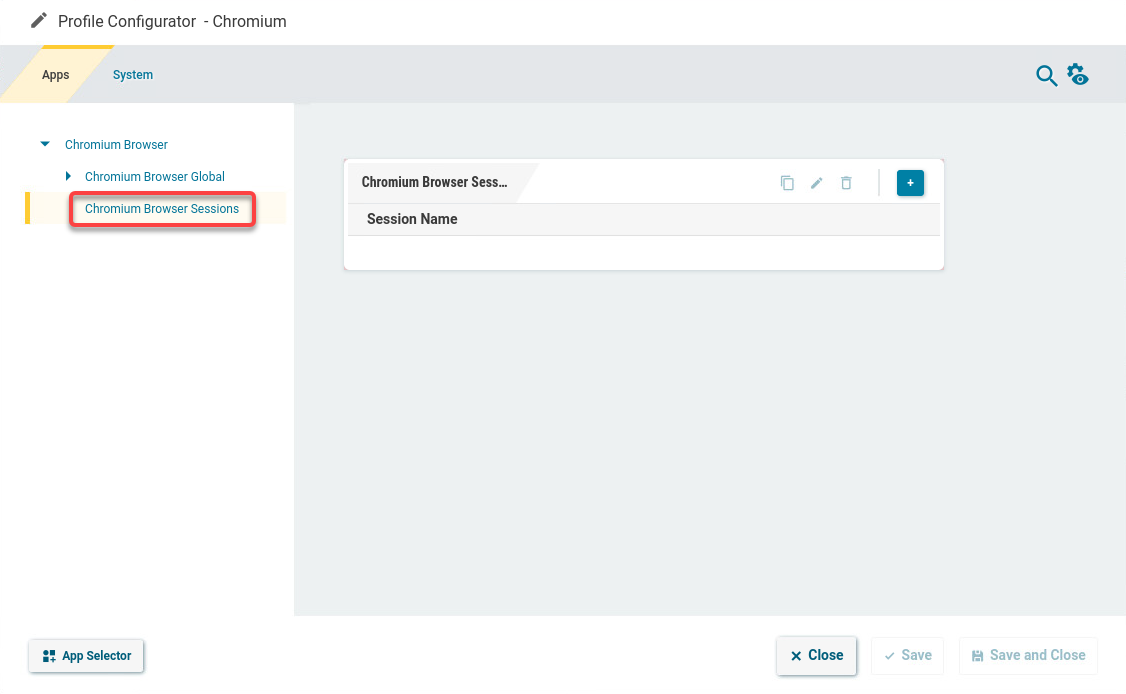Click the pencil edit session icon
1126x694 pixels.
[816, 183]
